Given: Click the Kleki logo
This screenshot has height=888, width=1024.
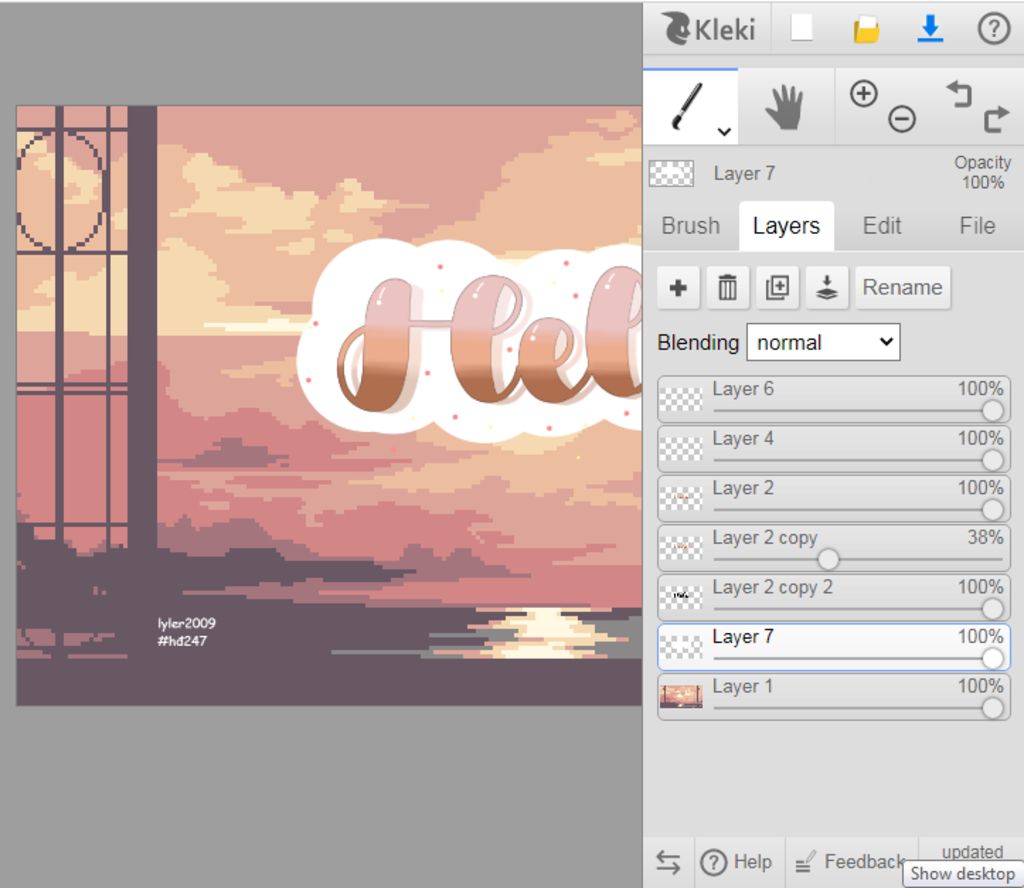Looking at the screenshot, I should pos(708,29).
